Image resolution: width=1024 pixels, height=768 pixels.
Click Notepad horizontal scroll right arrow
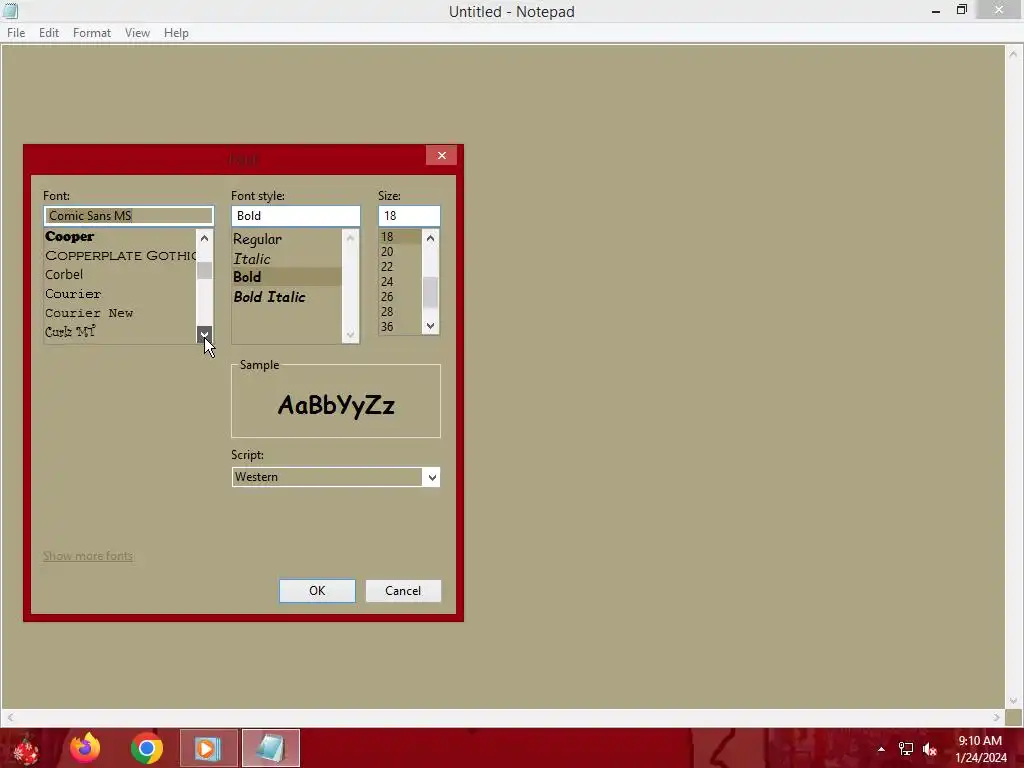(996, 717)
